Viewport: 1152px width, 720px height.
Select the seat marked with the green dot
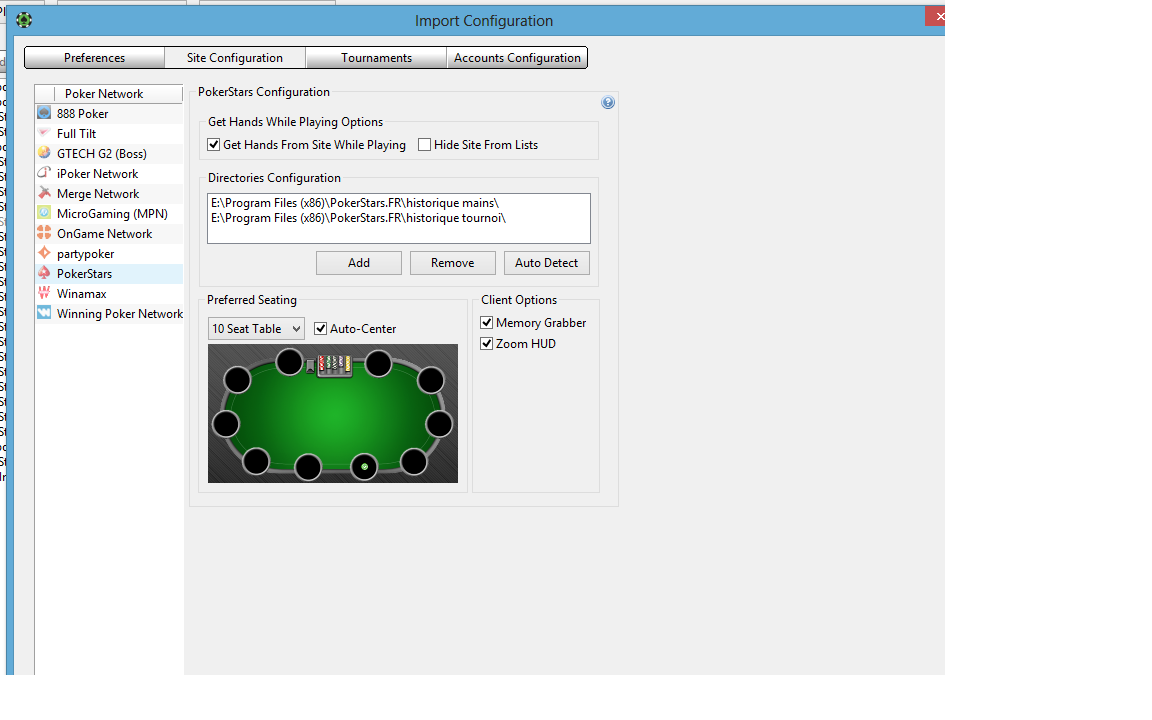click(x=364, y=467)
